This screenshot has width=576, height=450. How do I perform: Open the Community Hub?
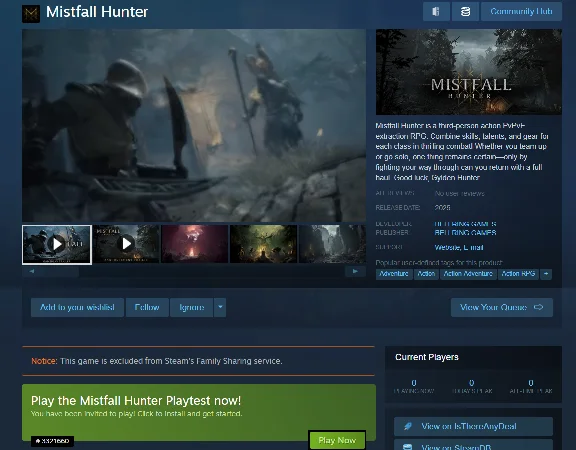(521, 12)
